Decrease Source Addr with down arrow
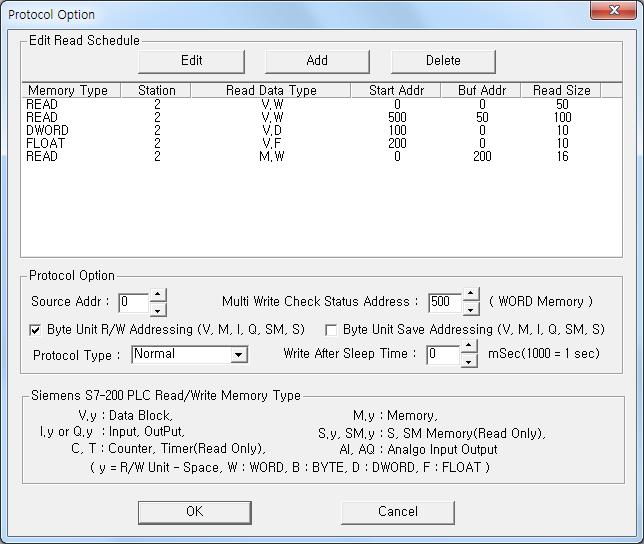 point(158,308)
